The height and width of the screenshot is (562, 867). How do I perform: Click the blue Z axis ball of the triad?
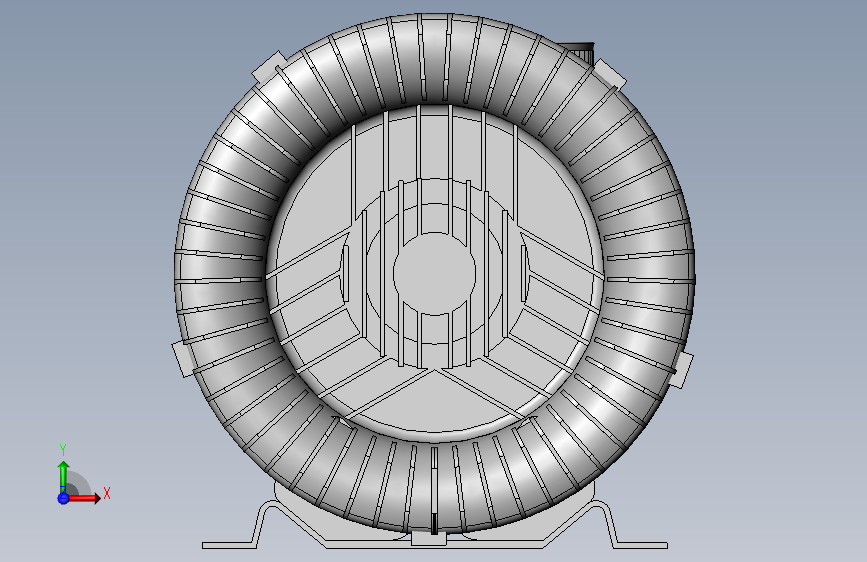click(x=63, y=498)
